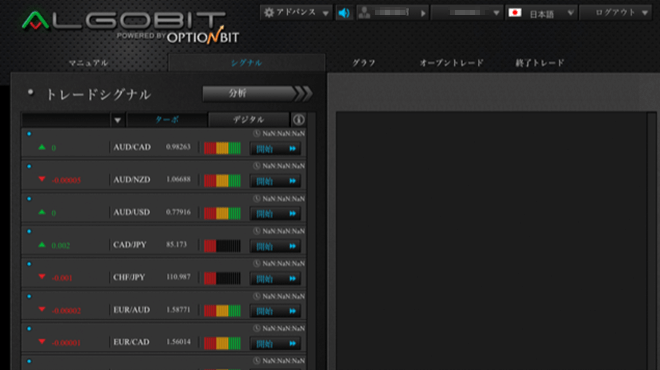Screen dimensions: 660x370
Task: Click the AUD/CAD pair name
Action: pyautogui.click(x=132, y=147)
